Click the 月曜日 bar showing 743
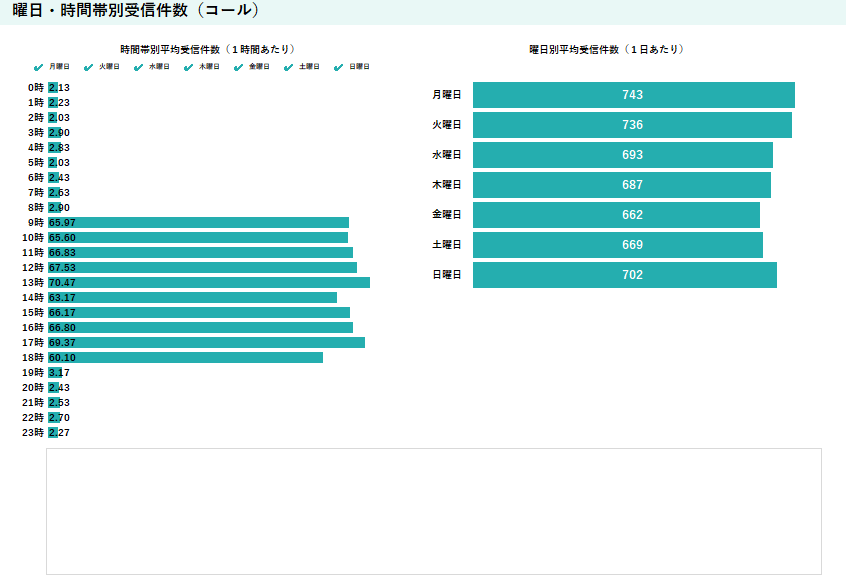Screen dimensions: 848x585 click(633, 95)
